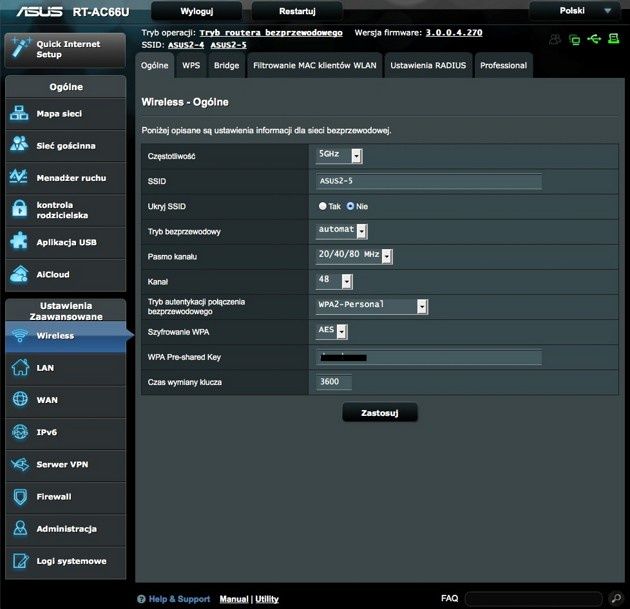Click the Ogólne sidebar section header
The height and width of the screenshot is (609, 630).
point(66,87)
